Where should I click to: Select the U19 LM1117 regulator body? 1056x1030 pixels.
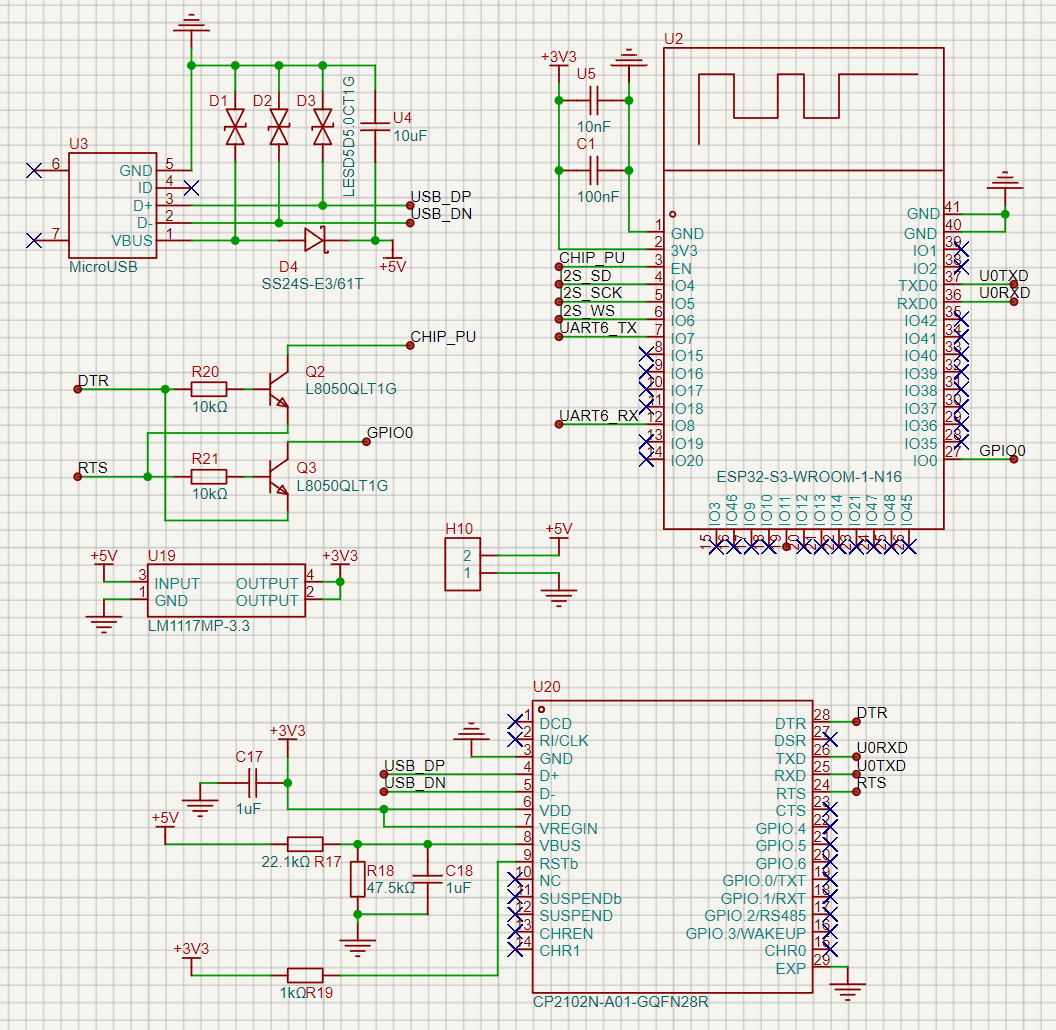(x=226, y=591)
